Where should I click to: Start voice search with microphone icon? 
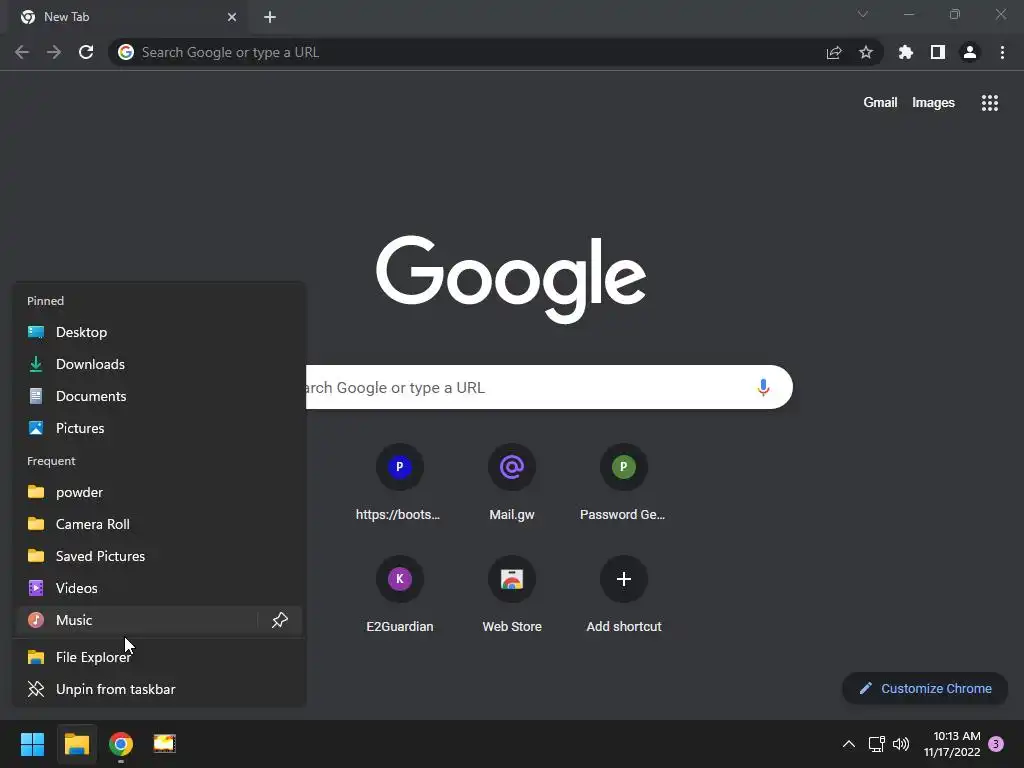(763, 387)
